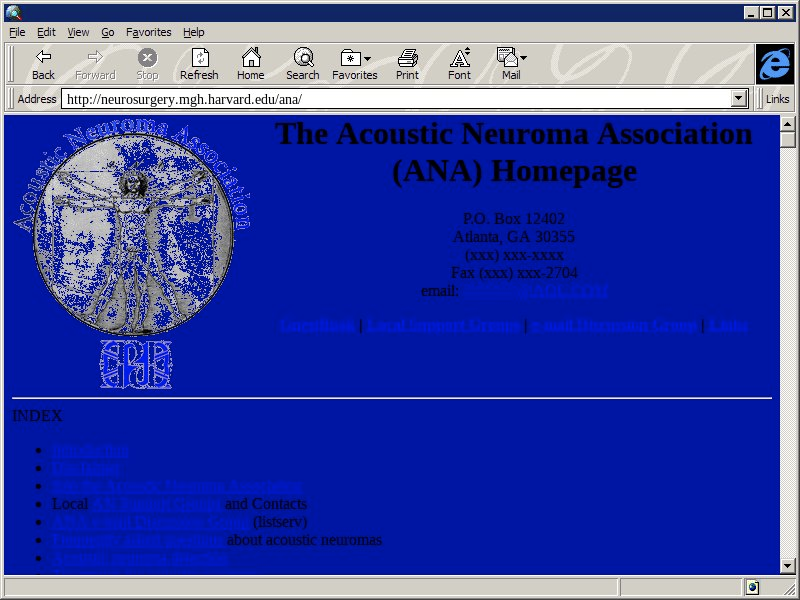Follow the Local Support Groups navigation link
The height and width of the screenshot is (600, 800).
(x=443, y=325)
